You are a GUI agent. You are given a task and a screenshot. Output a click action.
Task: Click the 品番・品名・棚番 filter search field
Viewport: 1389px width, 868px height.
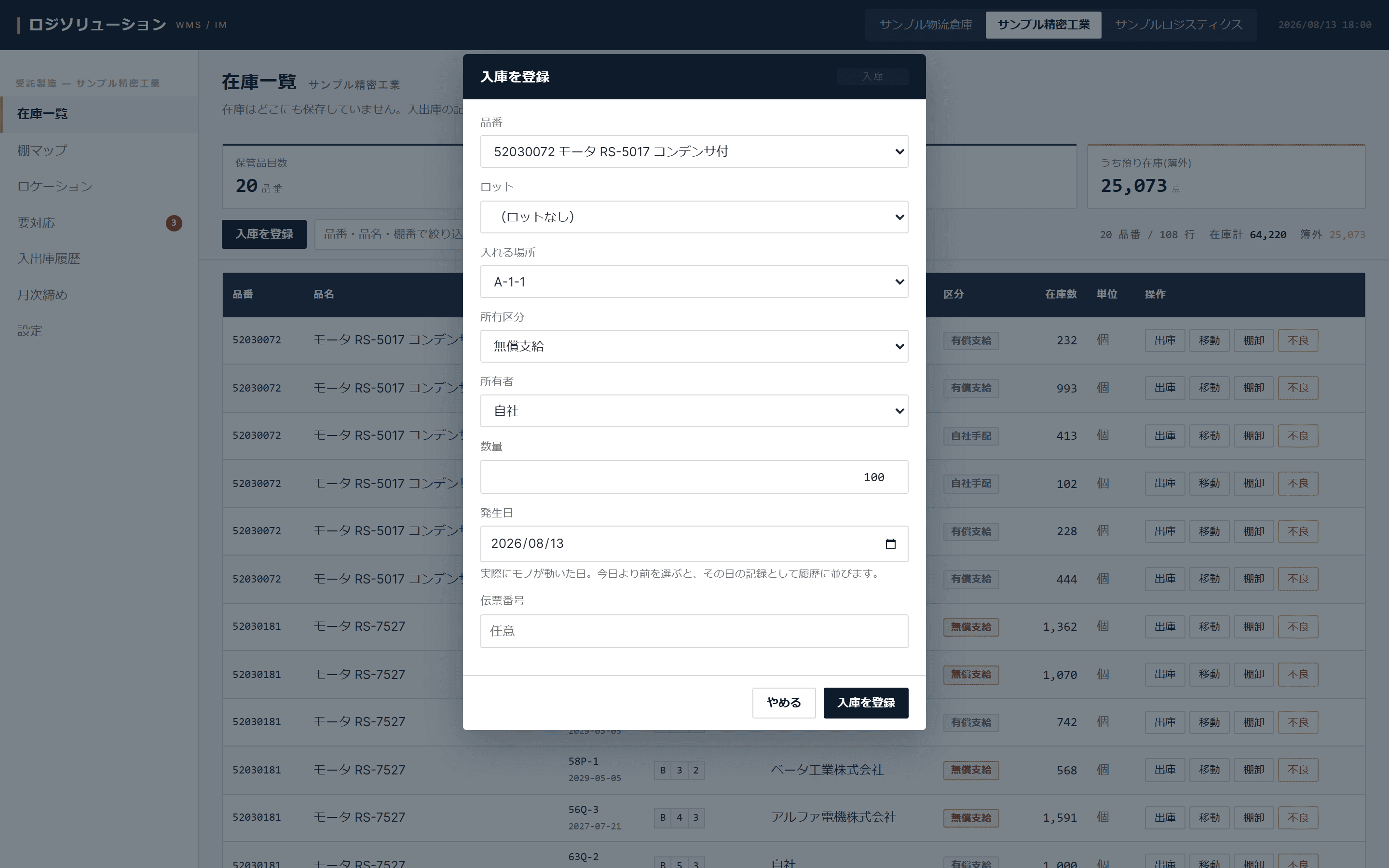pos(389,234)
